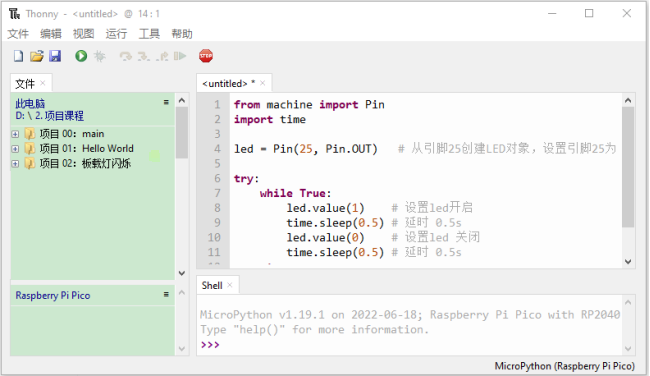Start debugging with the bug icon
This screenshot has width=650, height=376.
100,56
